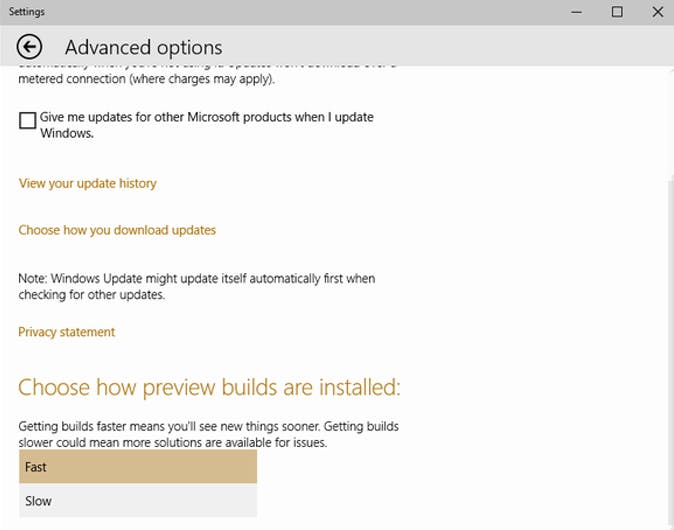Minimize the Settings window

point(578,12)
